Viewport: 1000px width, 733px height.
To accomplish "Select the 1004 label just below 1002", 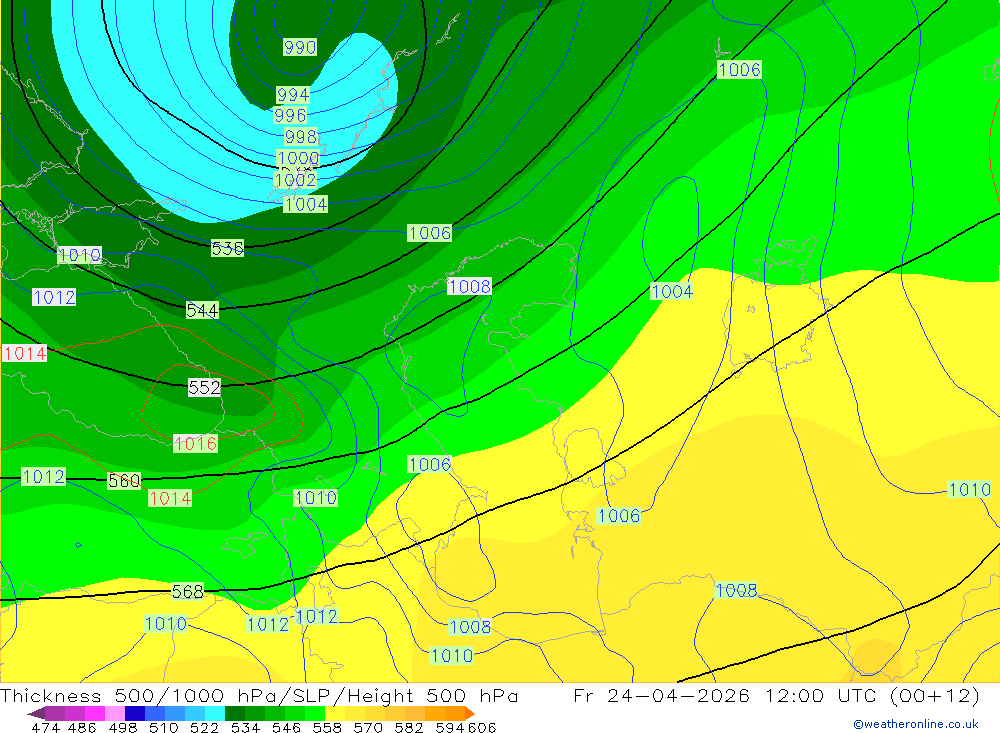I will (305, 204).
